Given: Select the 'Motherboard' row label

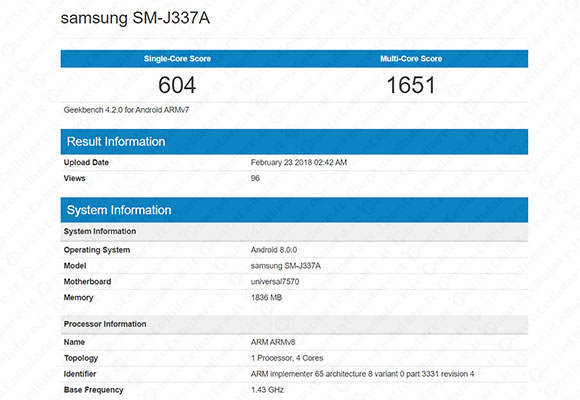Looking at the screenshot, I should pos(87,282).
